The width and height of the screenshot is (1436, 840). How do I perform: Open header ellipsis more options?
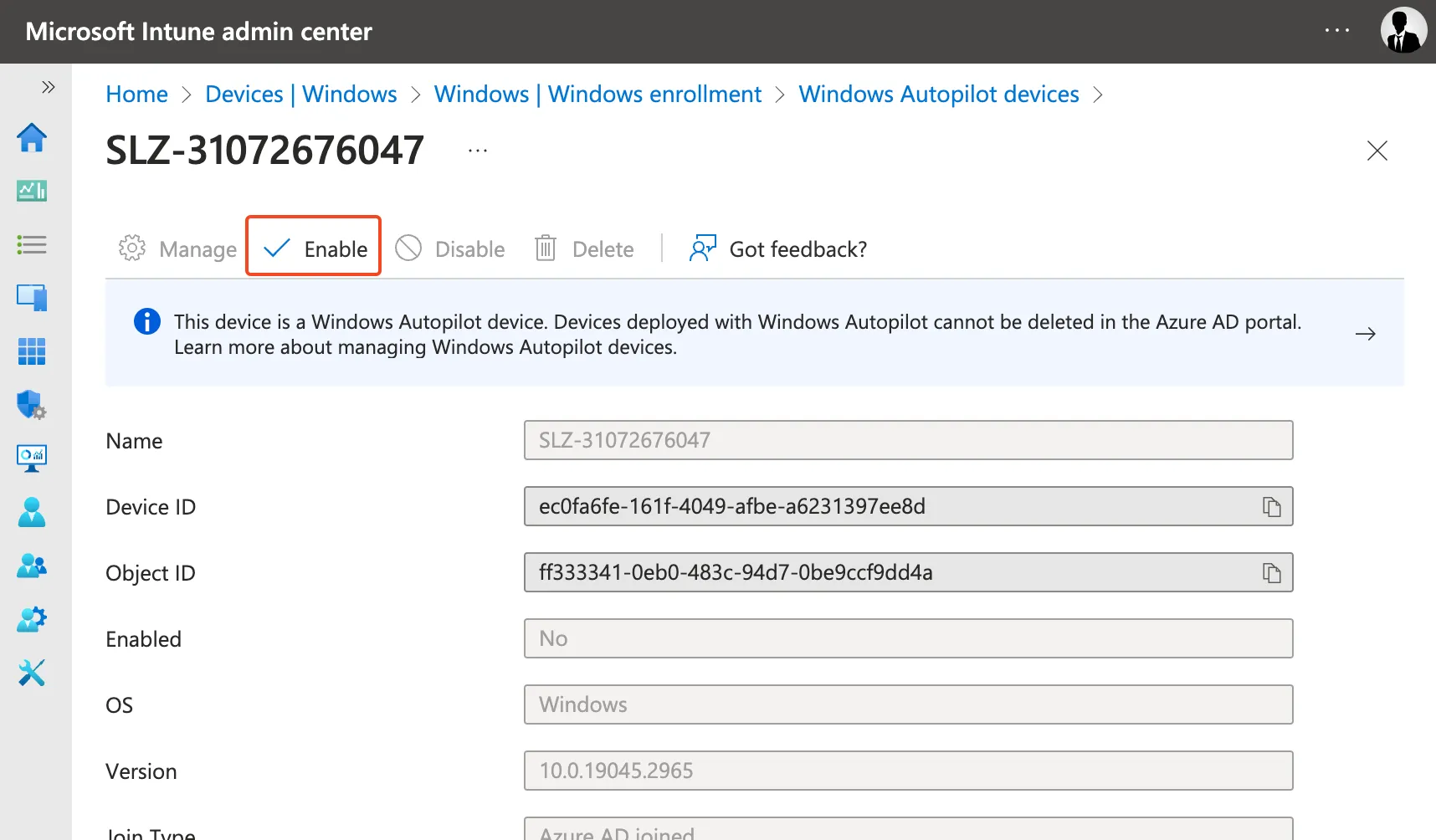click(1337, 30)
